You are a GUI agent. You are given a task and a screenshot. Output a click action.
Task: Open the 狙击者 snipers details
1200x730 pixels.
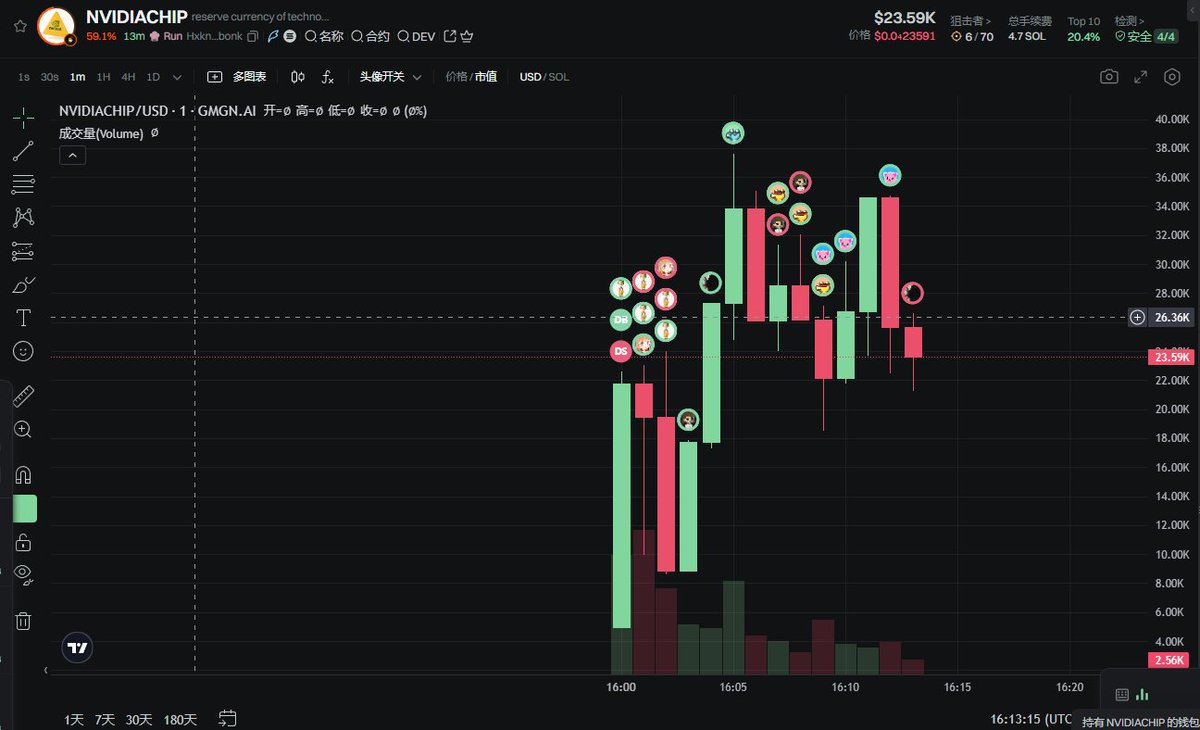pyautogui.click(x=971, y=20)
